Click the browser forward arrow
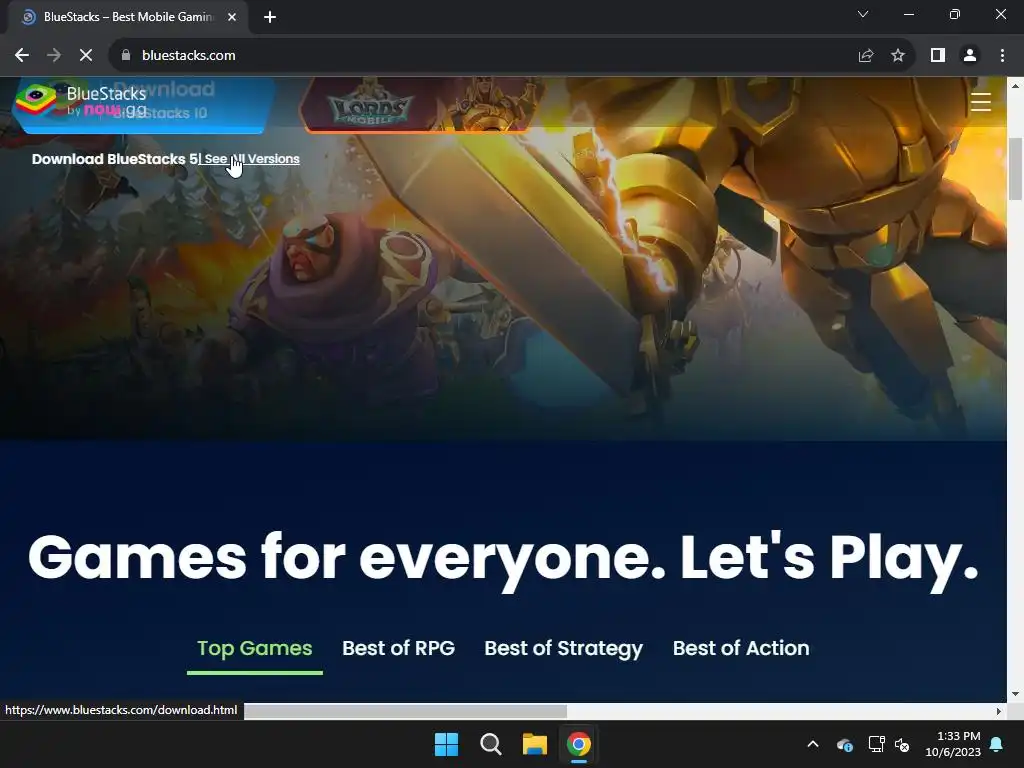The image size is (1024, 768). pos(54,56)
